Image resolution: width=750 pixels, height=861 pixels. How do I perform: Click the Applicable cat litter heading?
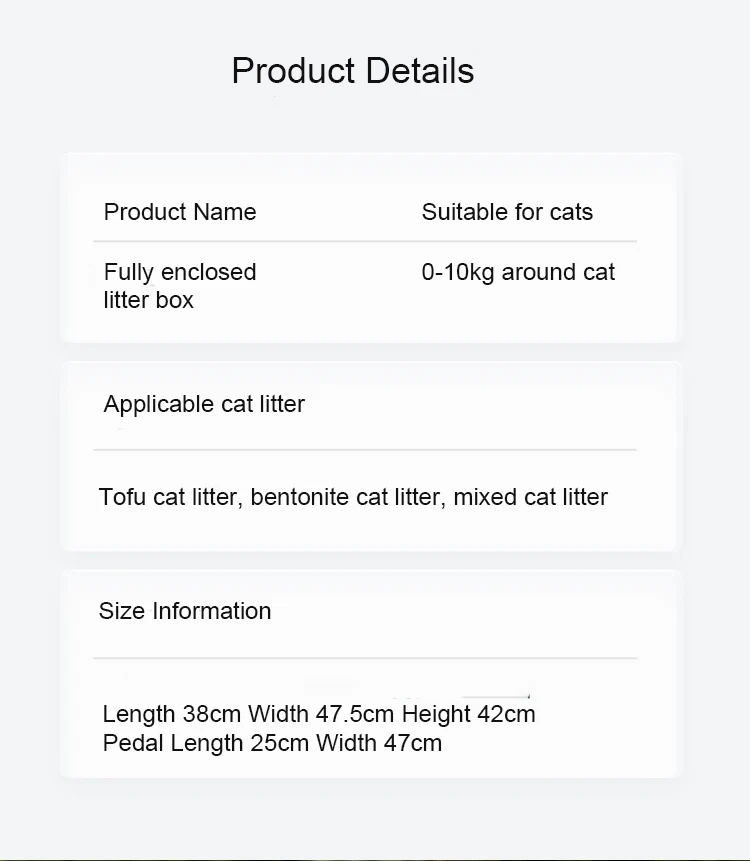[204, 404]
